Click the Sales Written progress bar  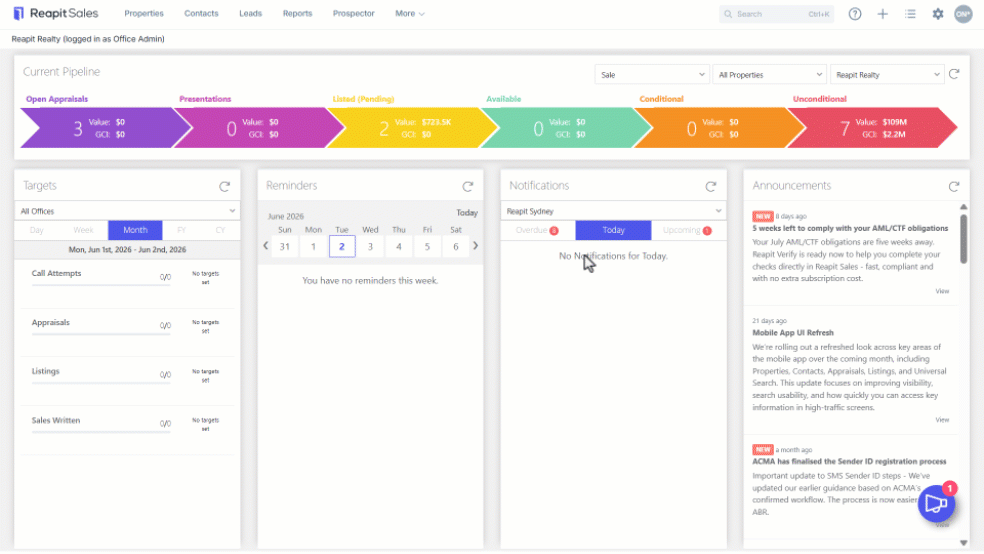(101, 432)
